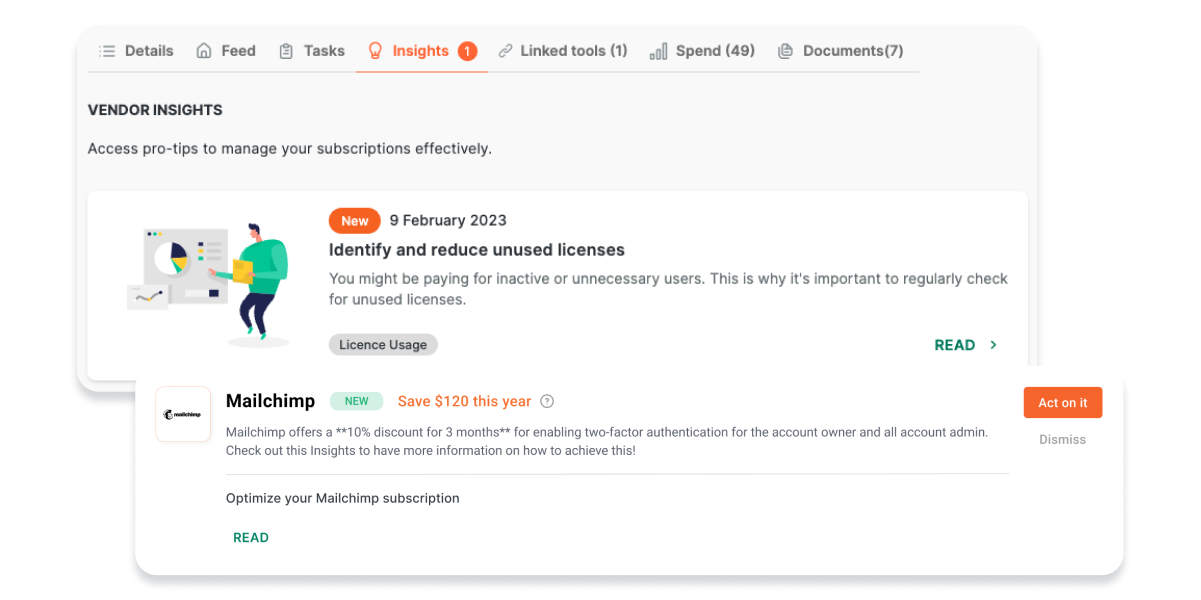Switch to the Details tab
Image resolution: width=1201 pixels, height=600 pixels.
tap(136, 50)
